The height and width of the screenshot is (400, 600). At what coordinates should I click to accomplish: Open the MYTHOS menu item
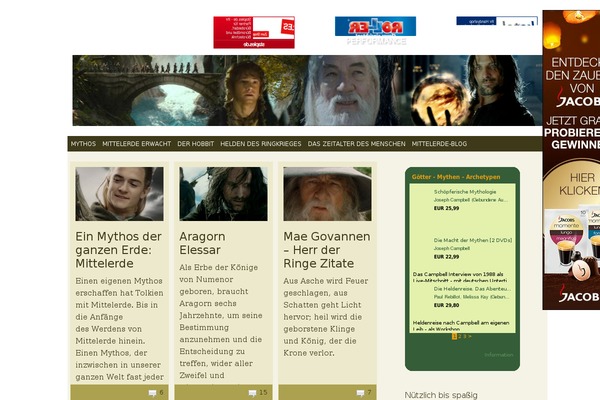pos(83,144)
